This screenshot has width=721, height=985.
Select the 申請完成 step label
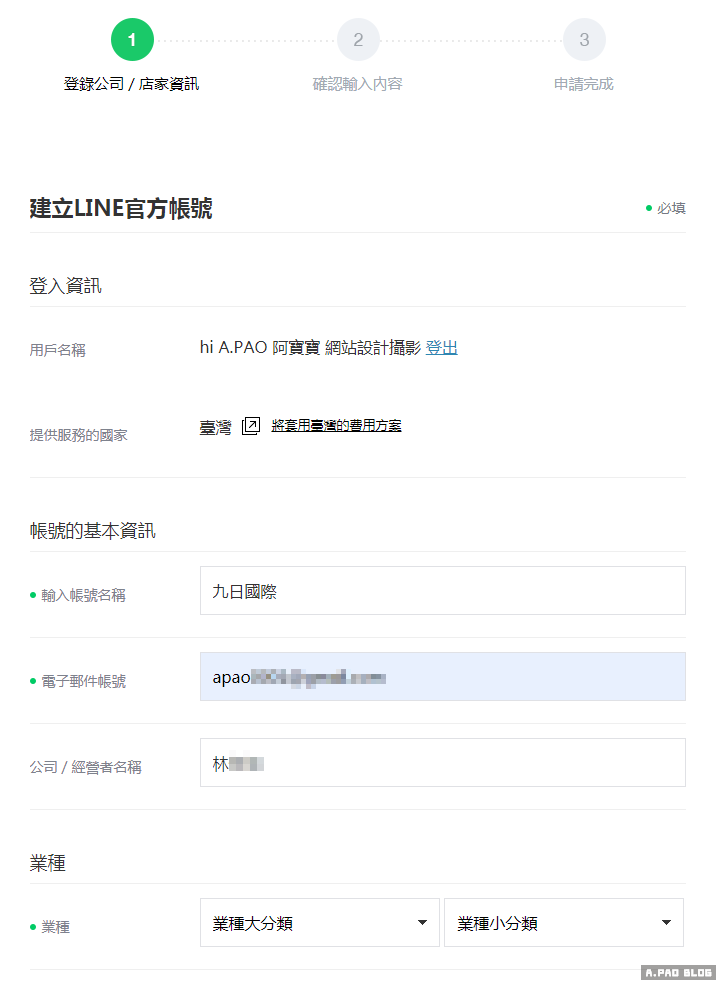(584, 84)
